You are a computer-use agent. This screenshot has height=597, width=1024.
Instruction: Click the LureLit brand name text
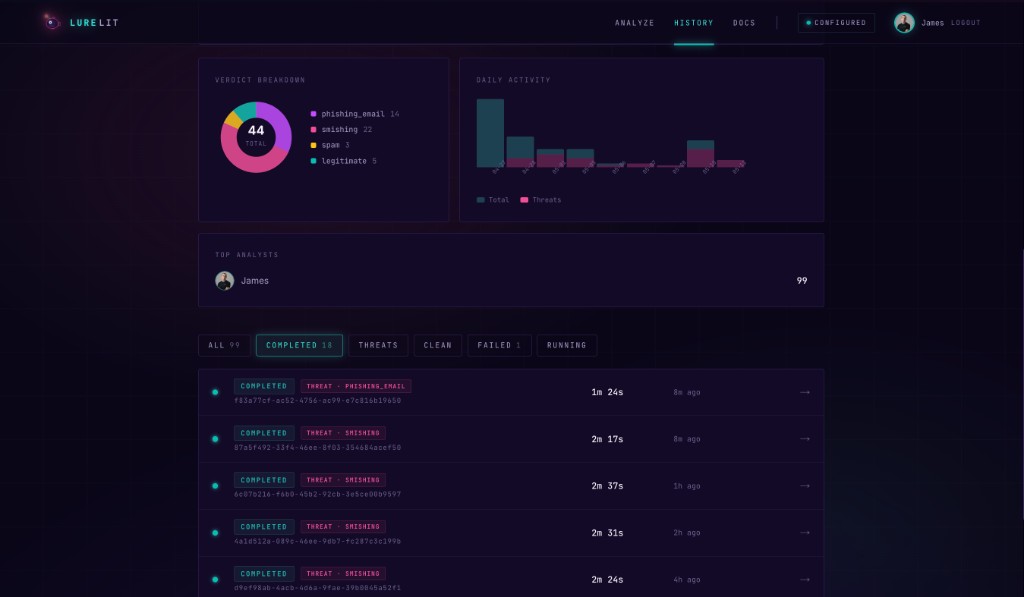(94, 23)
